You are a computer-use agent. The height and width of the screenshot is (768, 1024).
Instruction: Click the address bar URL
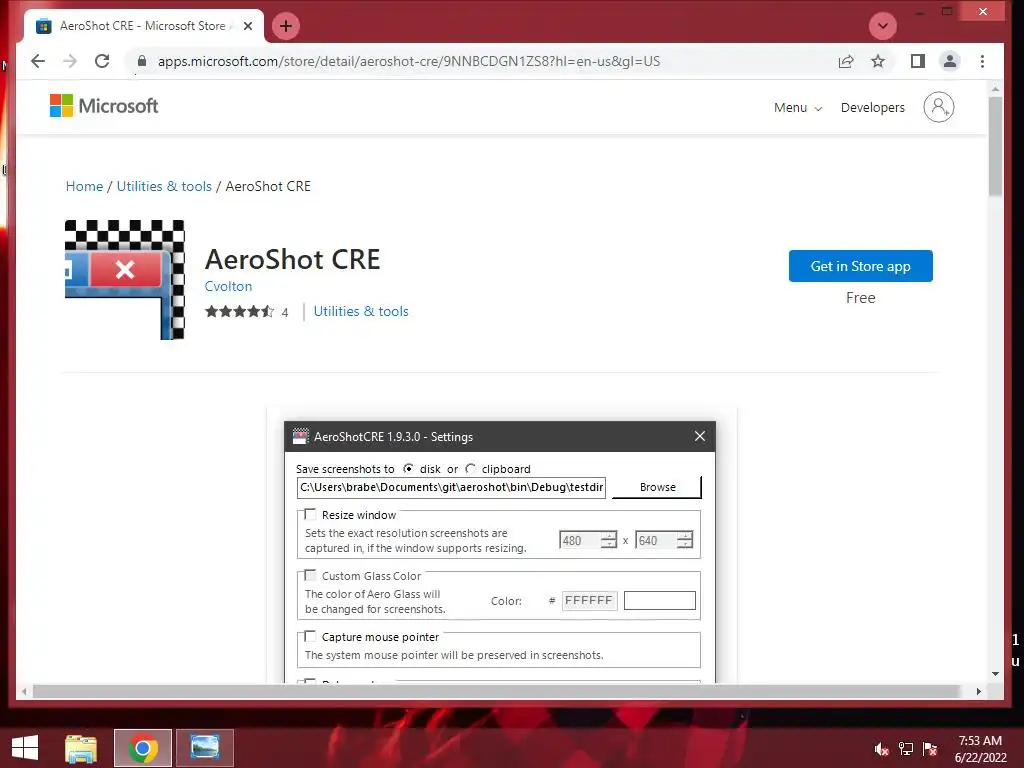pyautogui.click(x=409, y=61)
